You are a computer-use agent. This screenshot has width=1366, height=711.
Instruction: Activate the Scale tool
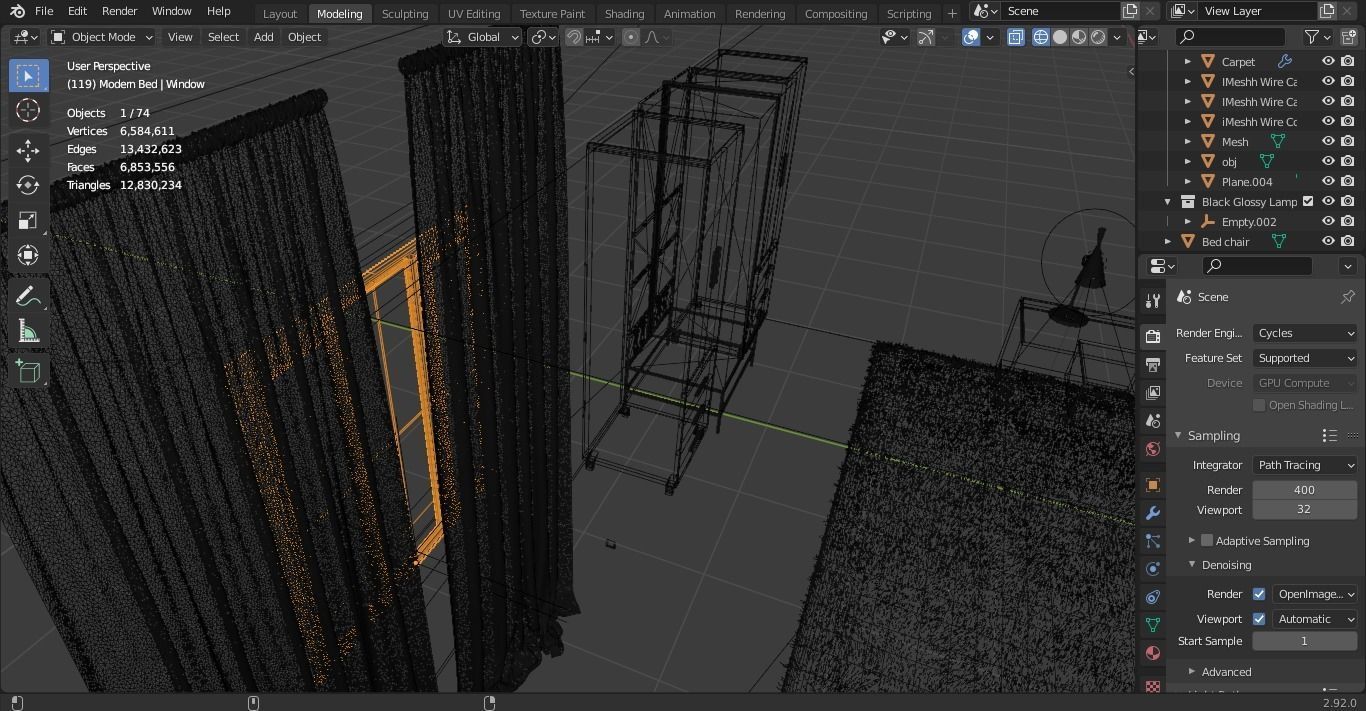click(28, 220)
